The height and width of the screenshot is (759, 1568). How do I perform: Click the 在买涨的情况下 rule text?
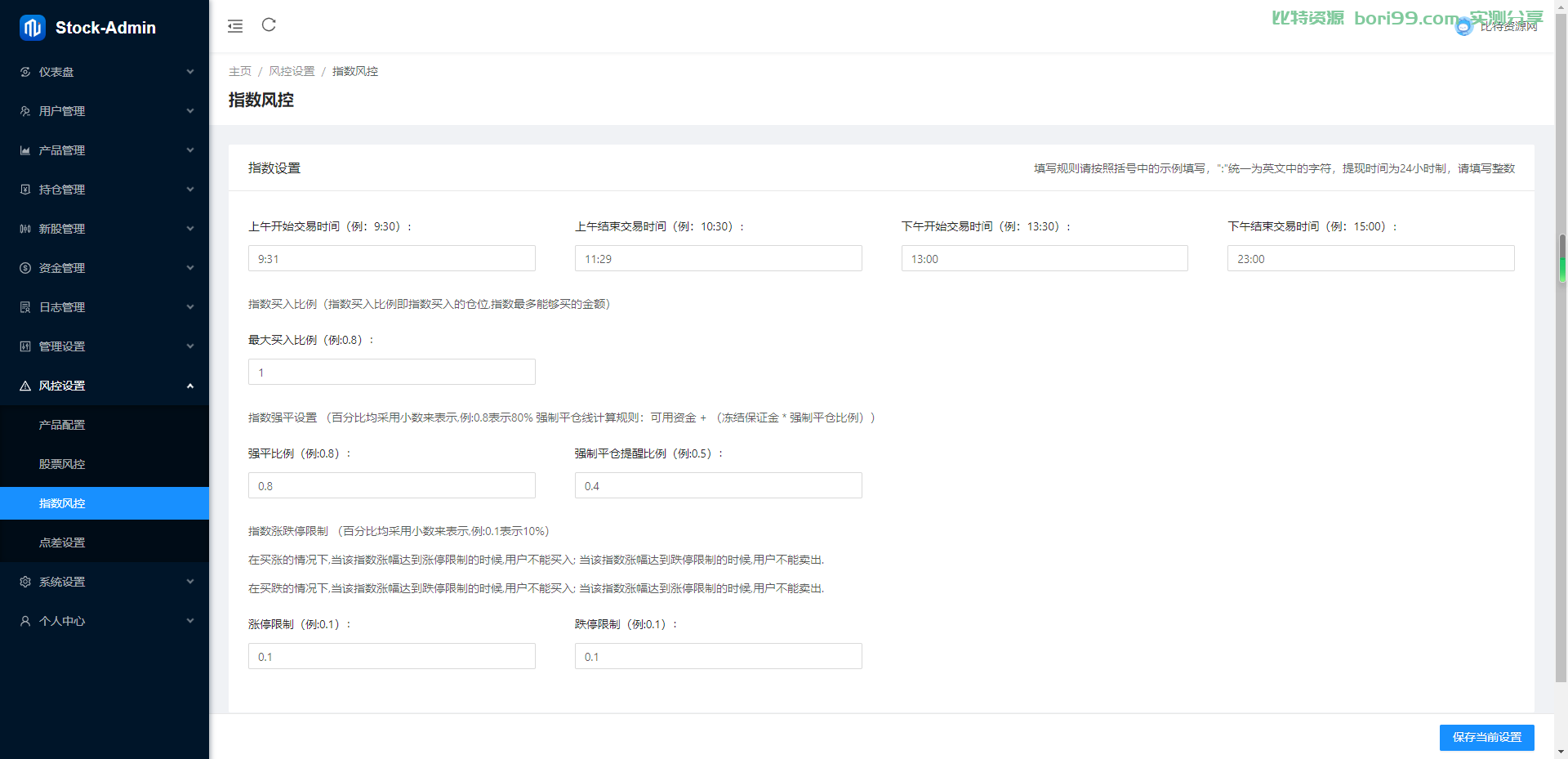pos(537,560)
